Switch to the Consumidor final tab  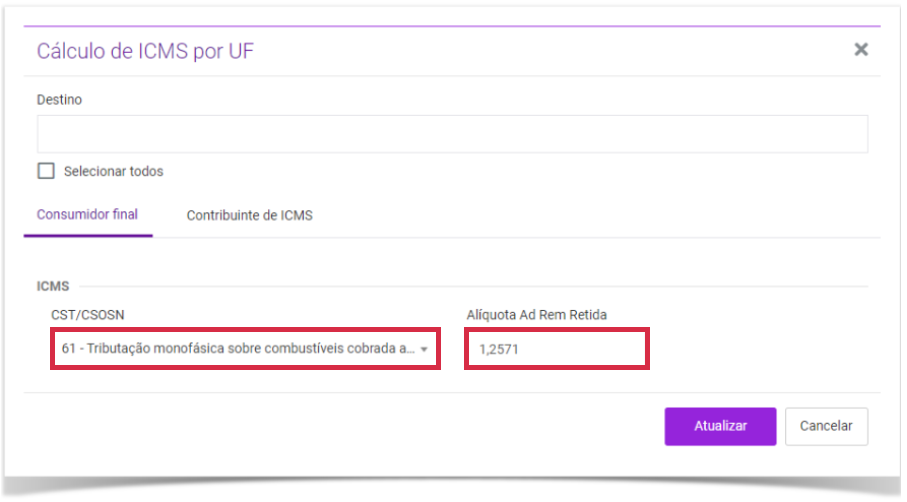pyautogui.click(x=87, y=215)
